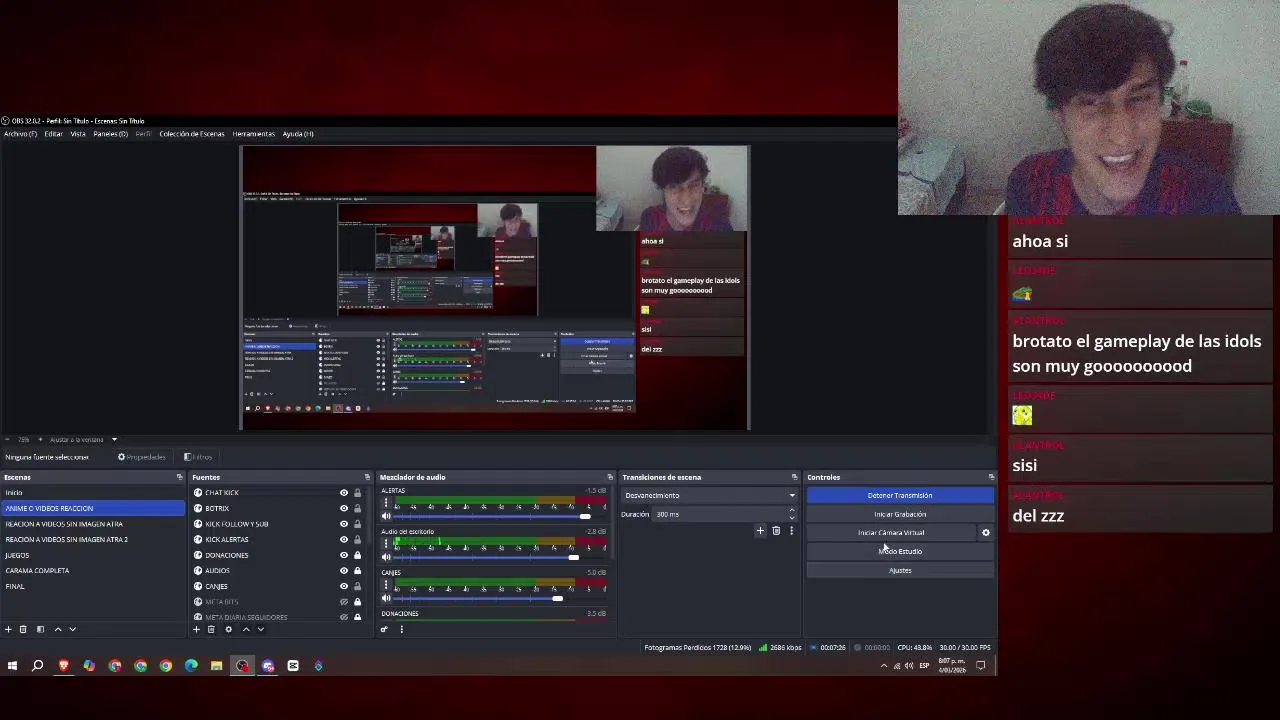Open Paneles menu
Screen dimensions: 1280x720
[x=111, y=134]
